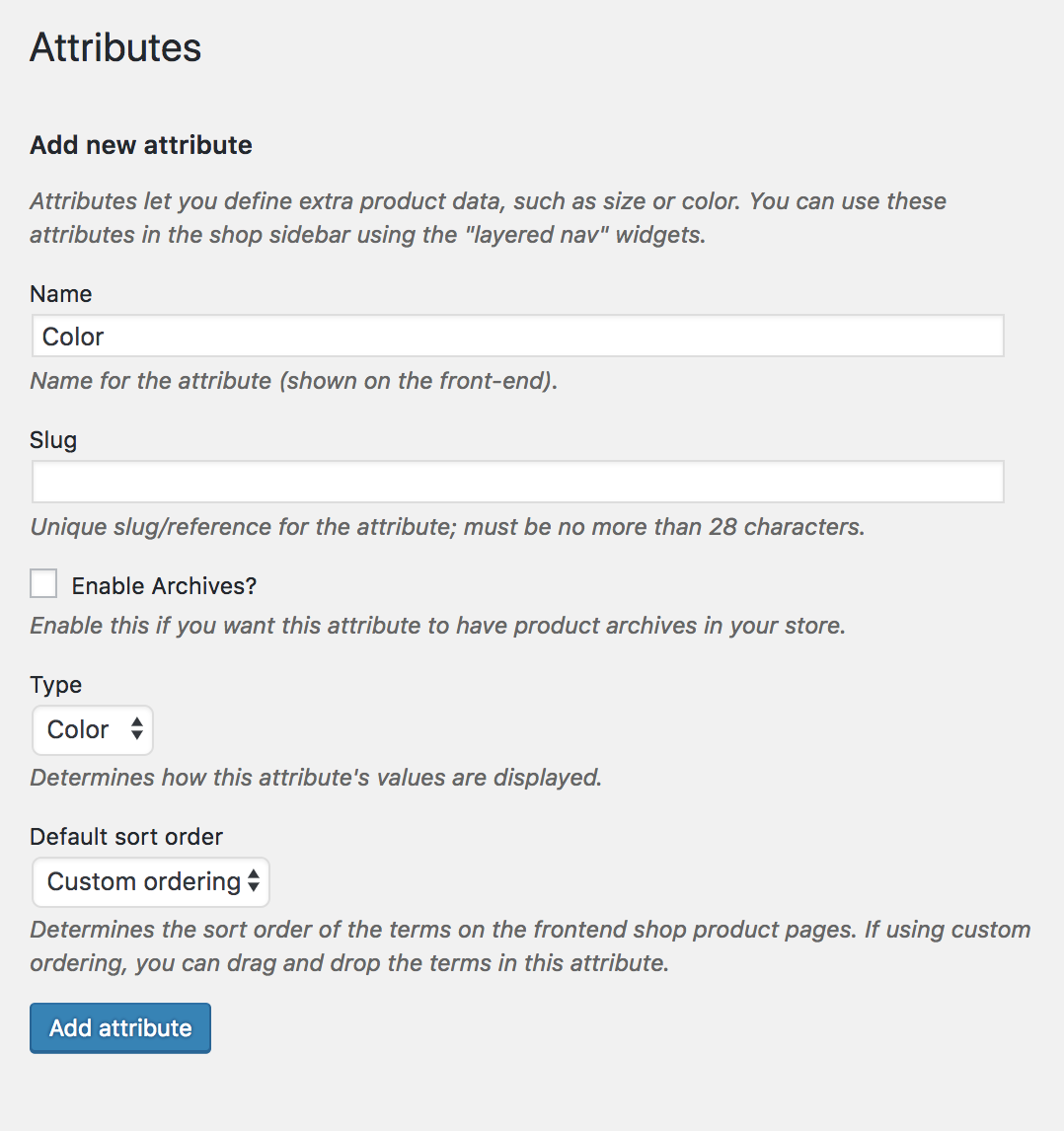The image size is (1064, 1131).
Task: Focus the empty Slug text field
Action: [x=518, y=481]
